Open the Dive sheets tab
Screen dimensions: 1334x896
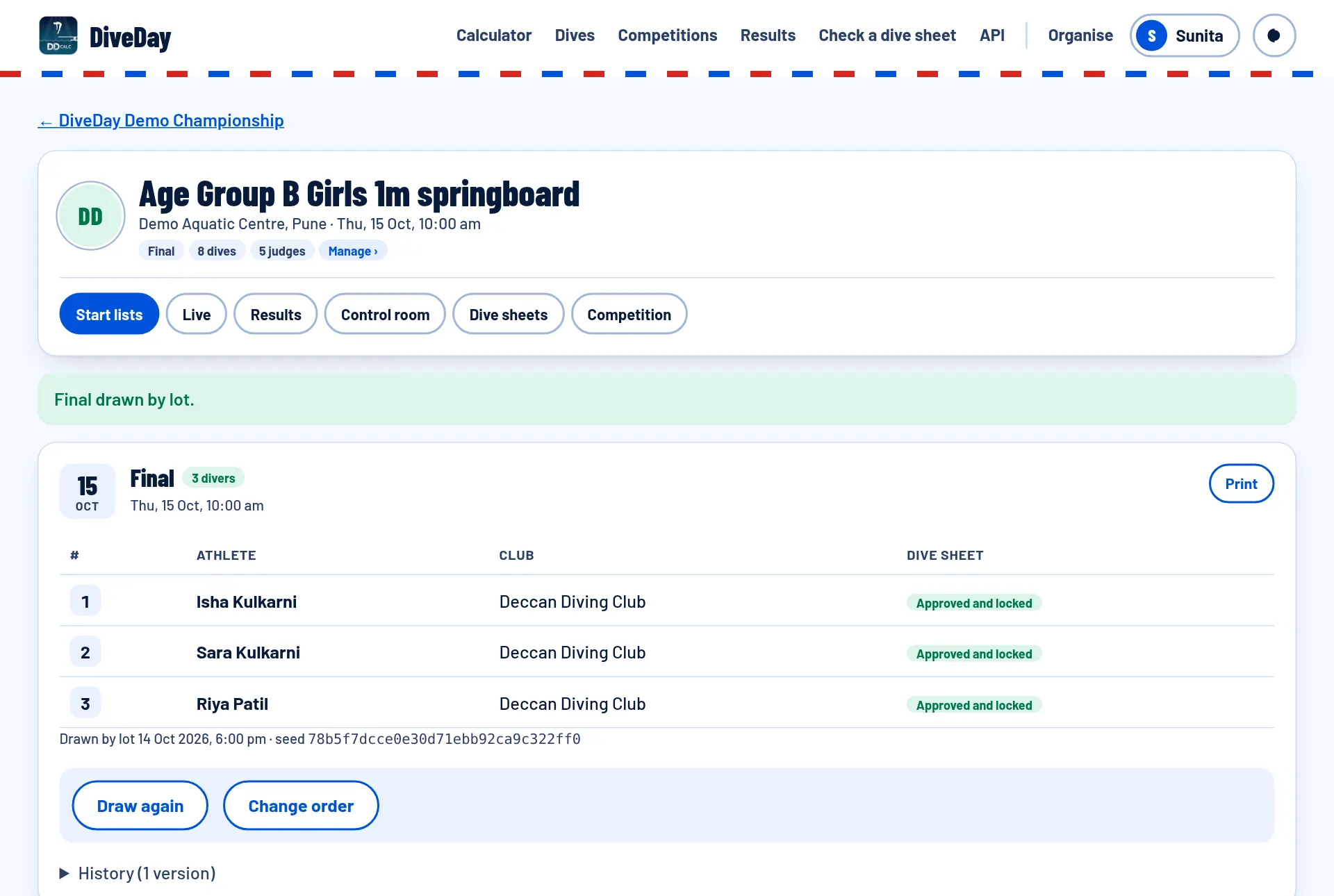(509, 314)
